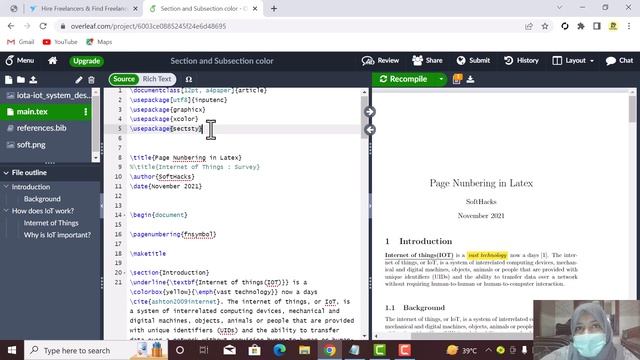This screenshot has height=360, width=640.
Task: Open main.tex file options menu
Action: tap(86, 111)
